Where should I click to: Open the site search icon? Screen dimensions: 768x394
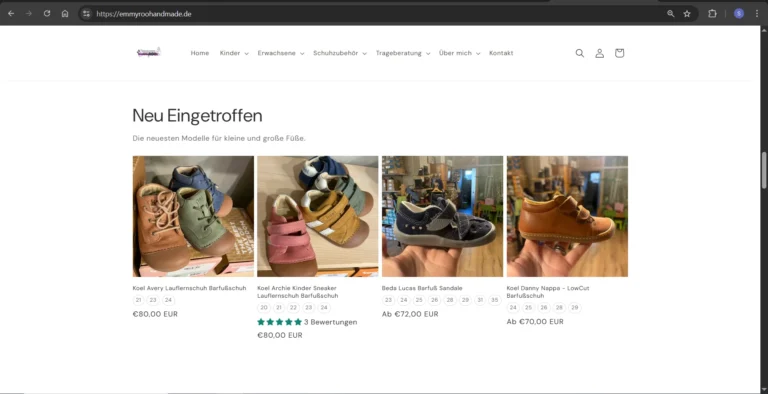click(579, 53)
